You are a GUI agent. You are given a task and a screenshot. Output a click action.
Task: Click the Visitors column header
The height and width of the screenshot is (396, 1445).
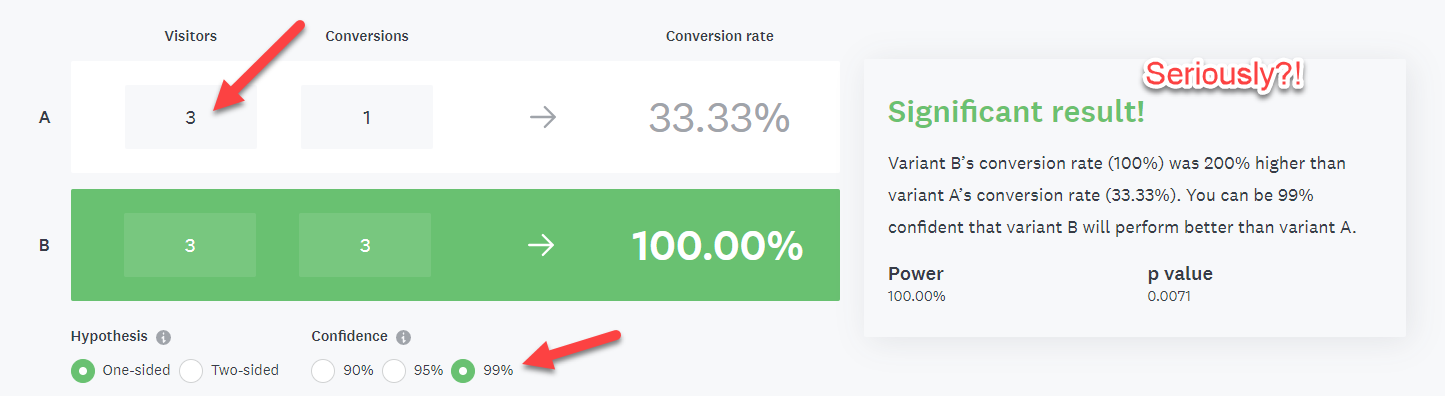tap(191, 36)
